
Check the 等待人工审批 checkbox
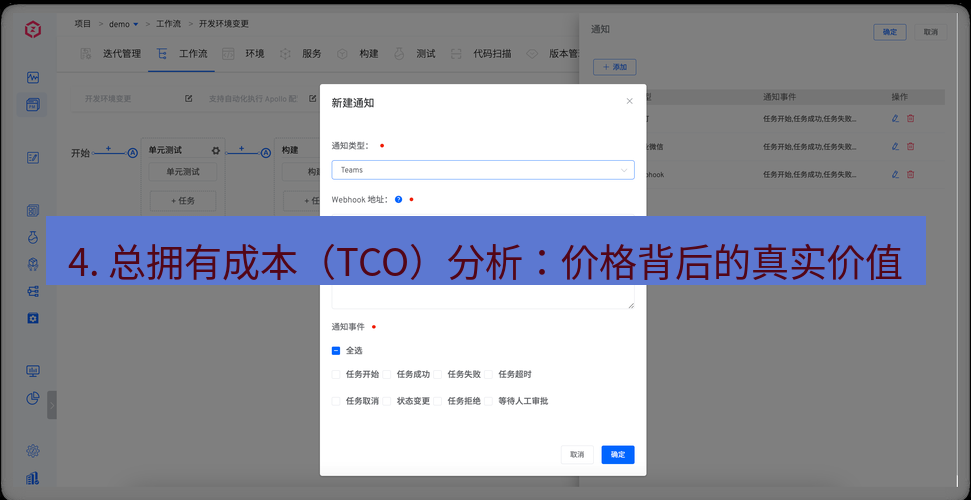tap(488, 401)
